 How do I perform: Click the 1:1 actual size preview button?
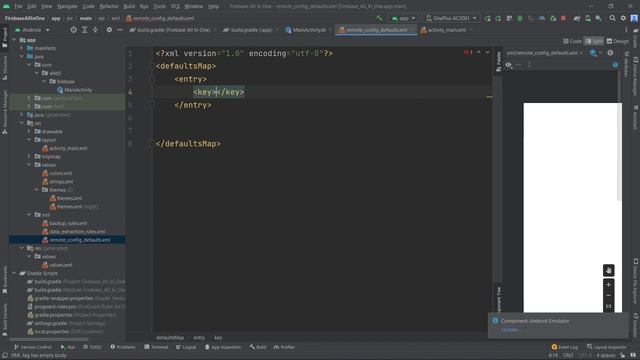pos(608,306)
